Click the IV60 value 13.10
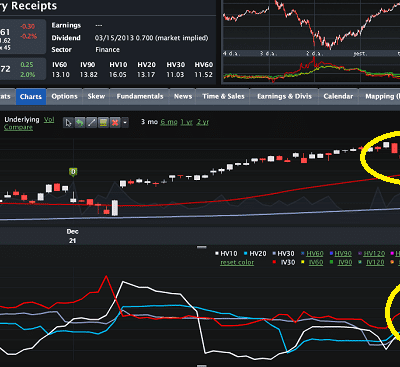The image size is (400, 367). 60,75
